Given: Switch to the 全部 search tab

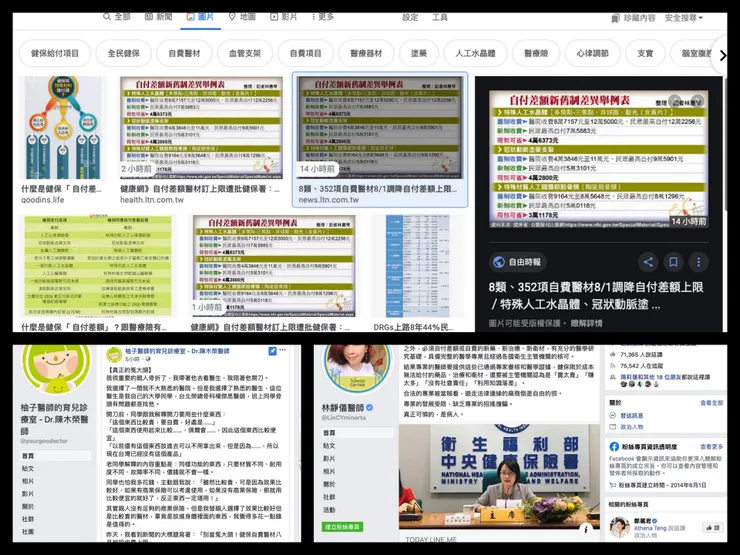Looking at the screenshot, I should [x=117, y=17].
